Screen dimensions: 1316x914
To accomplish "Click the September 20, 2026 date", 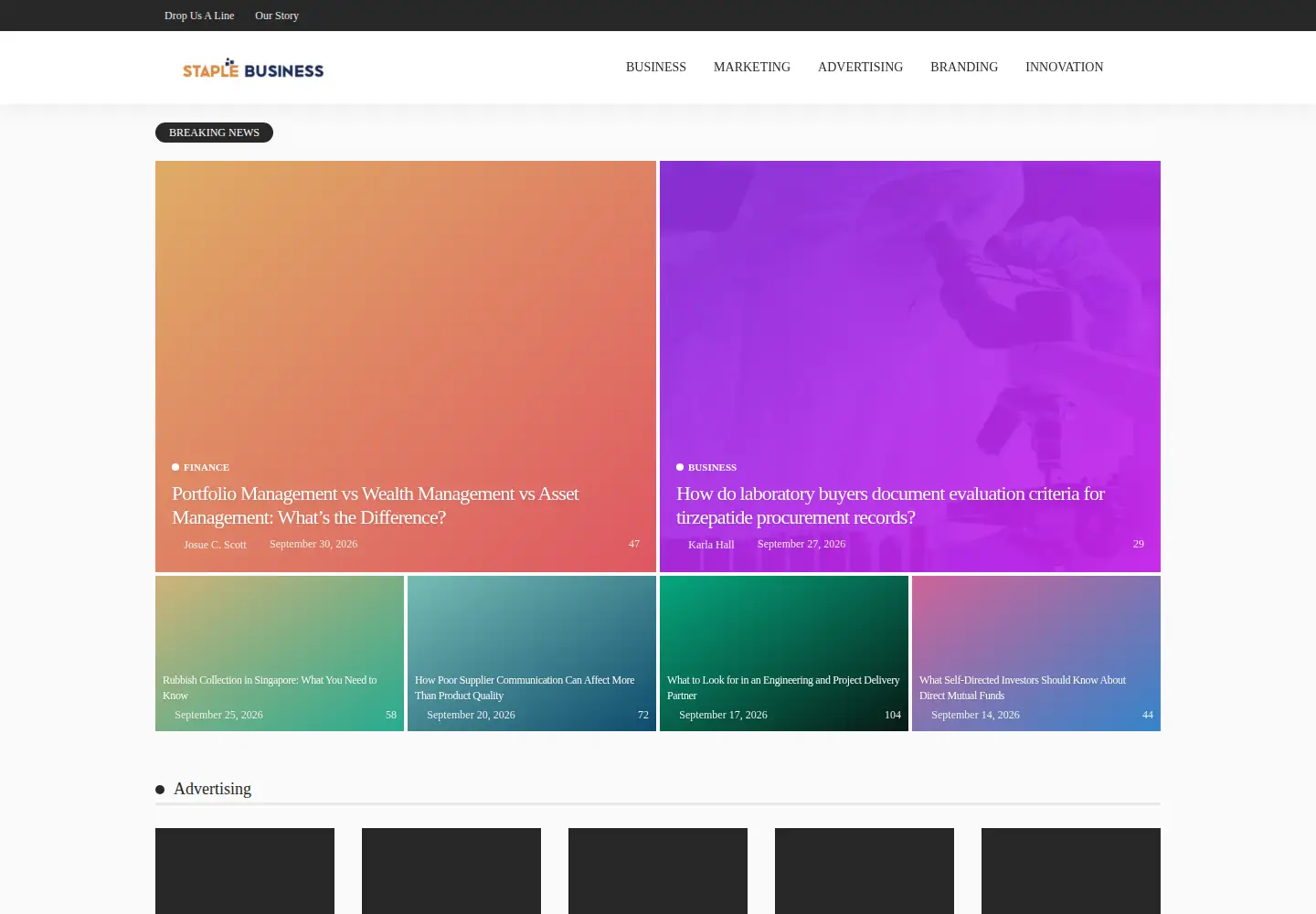I will click(x=471, y=715).
